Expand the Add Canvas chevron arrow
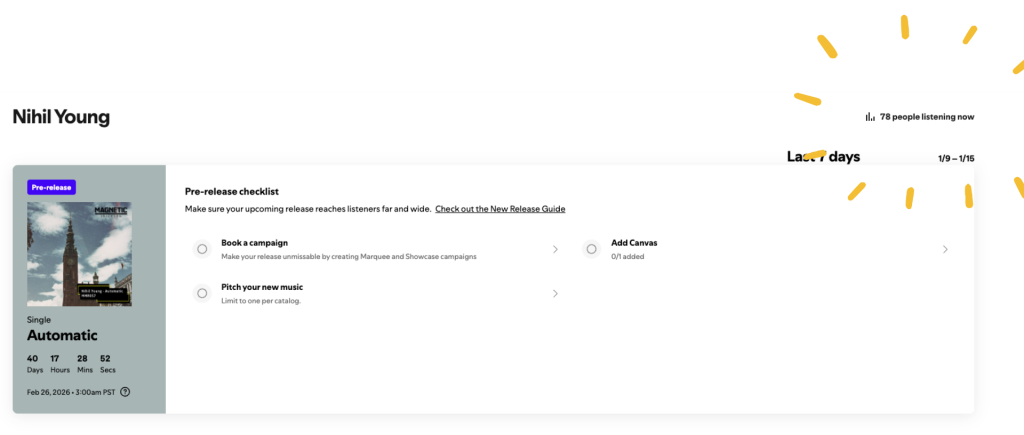The image size is (1024, 435). pyautogui.click(x=945, y=249)
